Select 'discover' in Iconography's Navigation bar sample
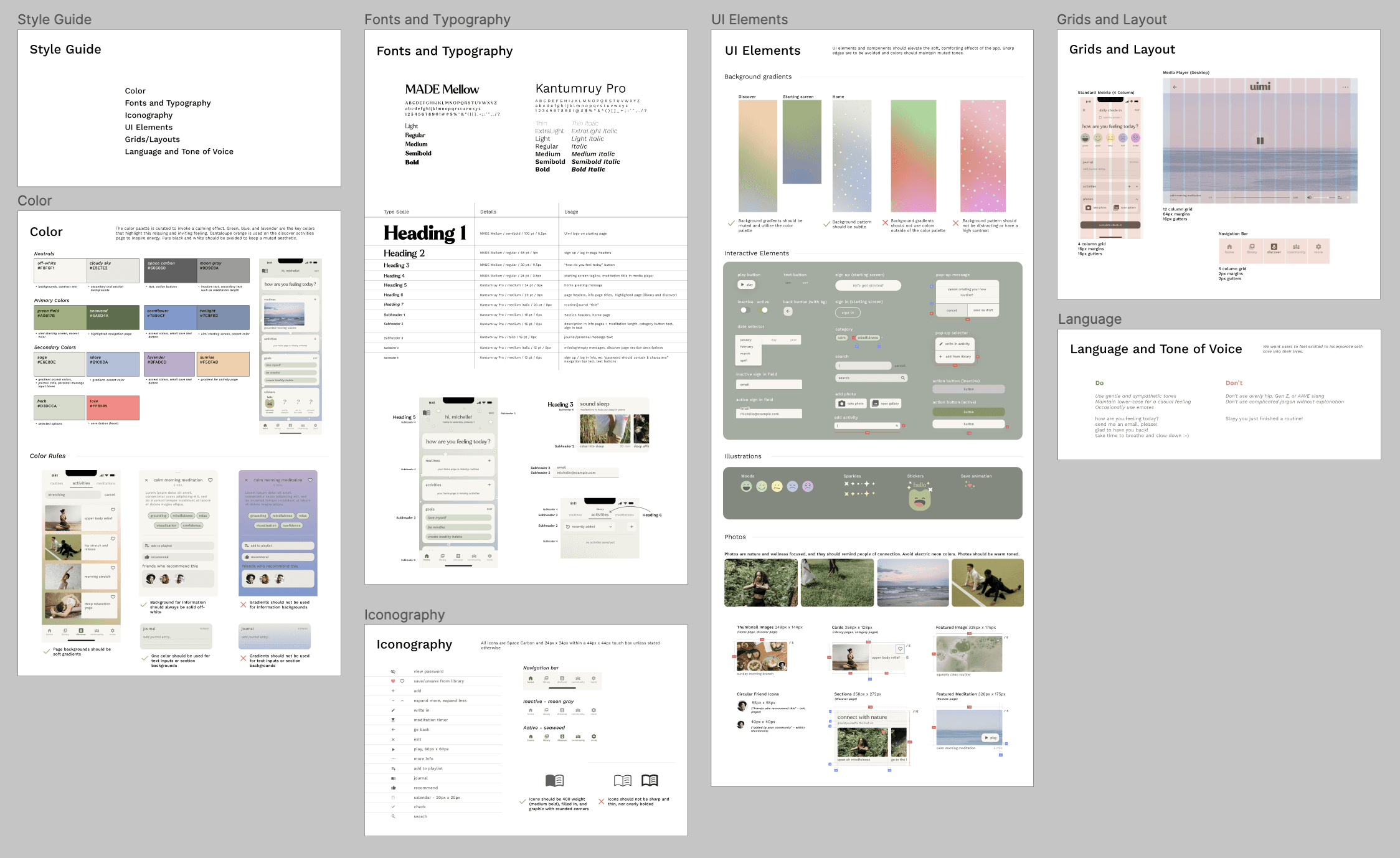Image resolution: width=1400 pixels, height=858 pixels. tap(562, 679)
